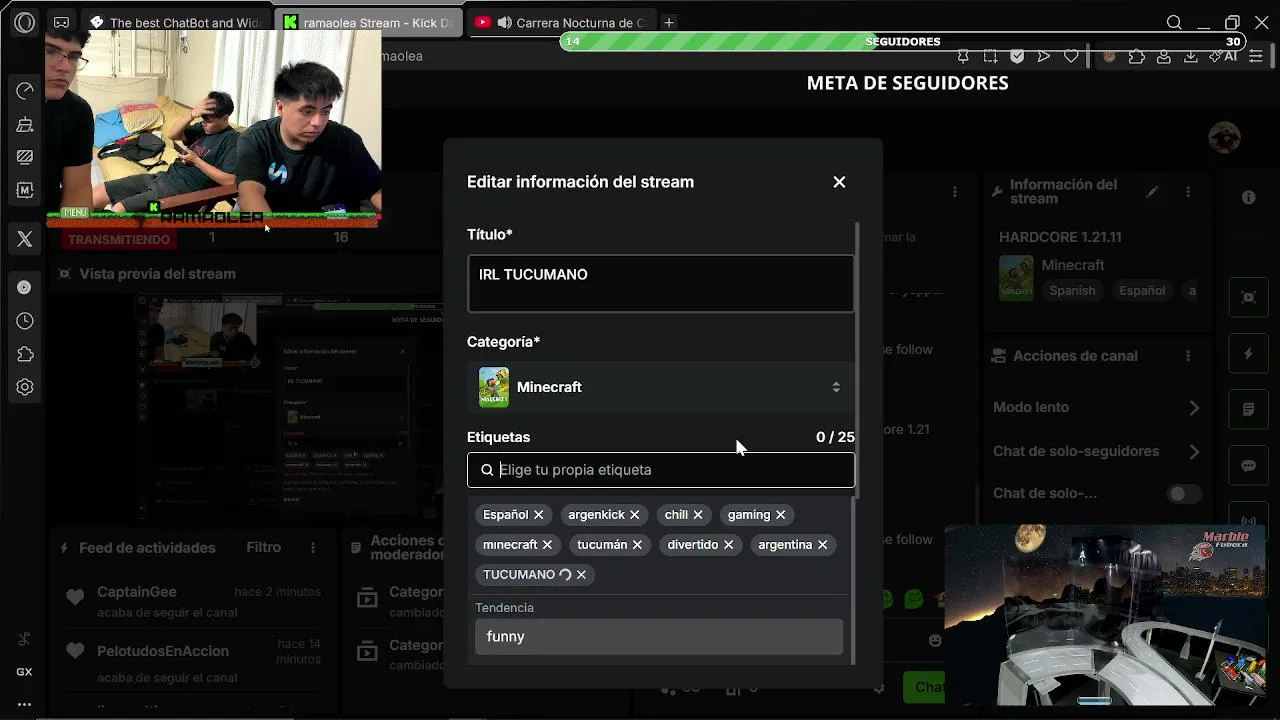Open browsing history clock icon
Viewport: 1280px width, 720px height.
(x=25, y=321)
